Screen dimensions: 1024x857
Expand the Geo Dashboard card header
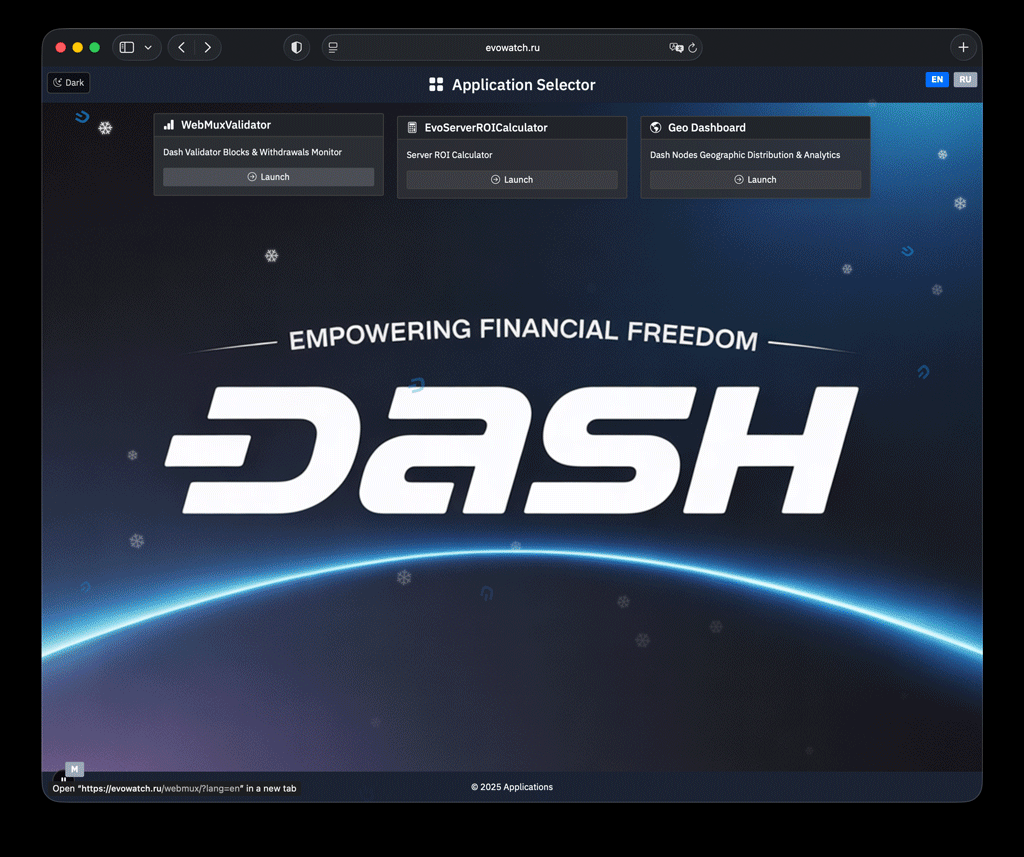pyautogui.click(x=755, y=127)
